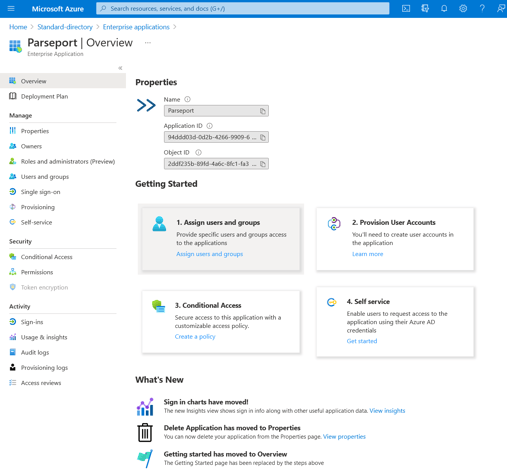Open the feedback icon in header
The height and width of the screenshot is (474, 507).
coord(501,8)
